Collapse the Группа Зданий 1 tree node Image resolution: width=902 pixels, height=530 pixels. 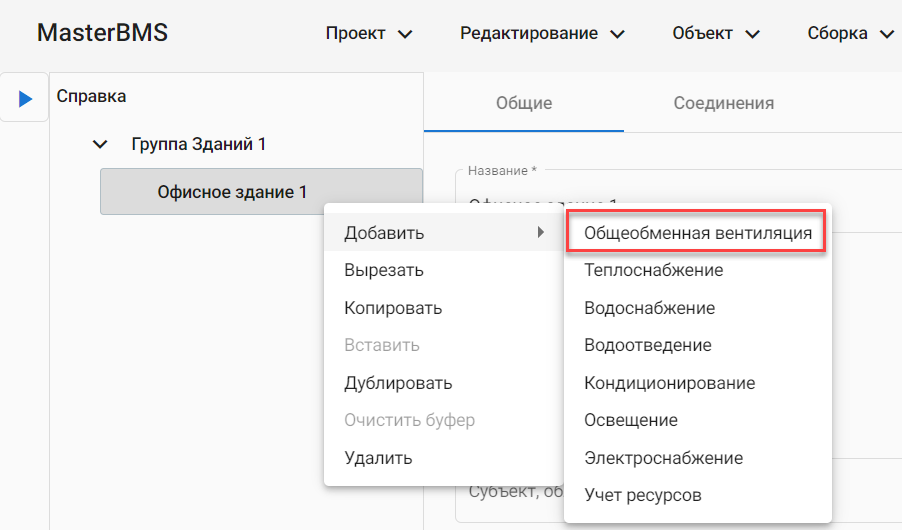(99, 145)
